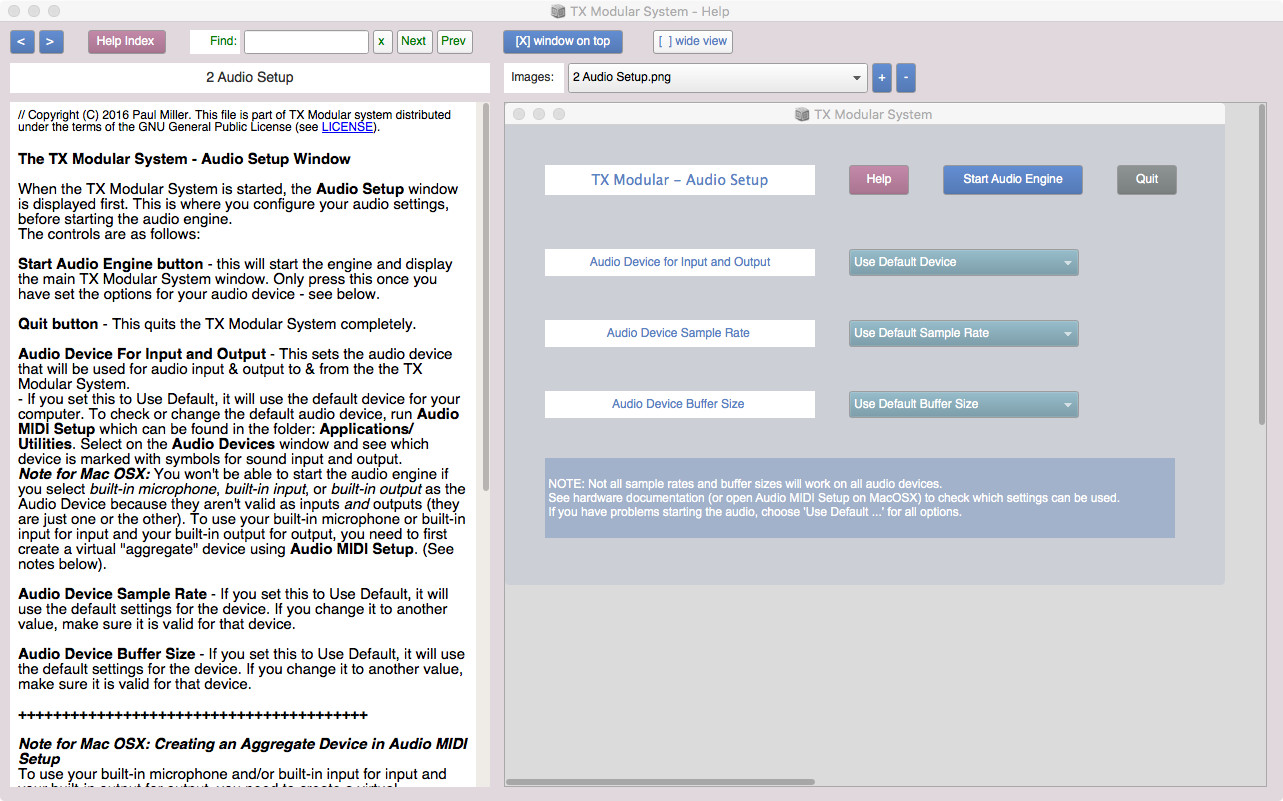Go to previous search match with Prev
The width and height of the screenshot is (1283, 801).
point(454,42)
